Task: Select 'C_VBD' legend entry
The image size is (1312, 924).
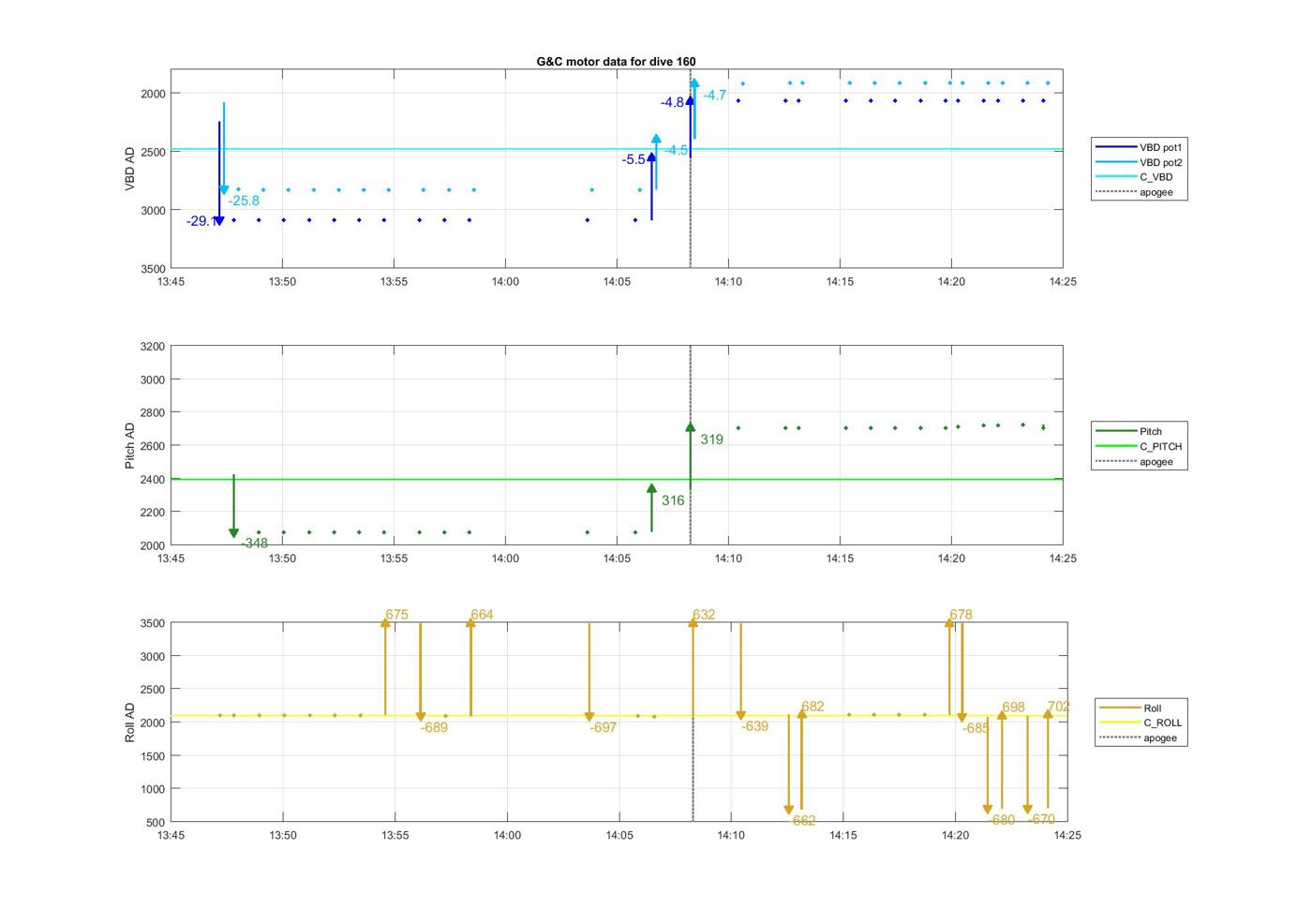Action: click(1134, 177)
